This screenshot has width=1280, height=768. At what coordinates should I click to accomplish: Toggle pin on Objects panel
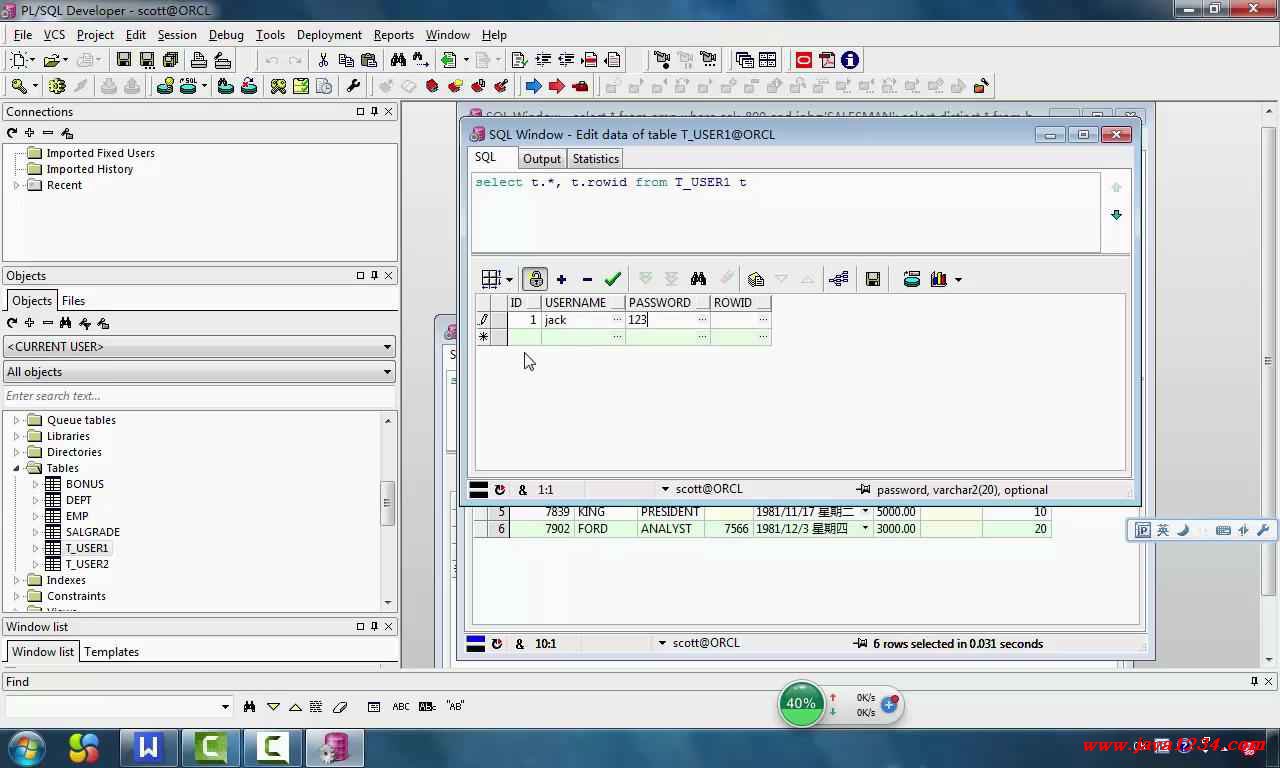point(375,275)
